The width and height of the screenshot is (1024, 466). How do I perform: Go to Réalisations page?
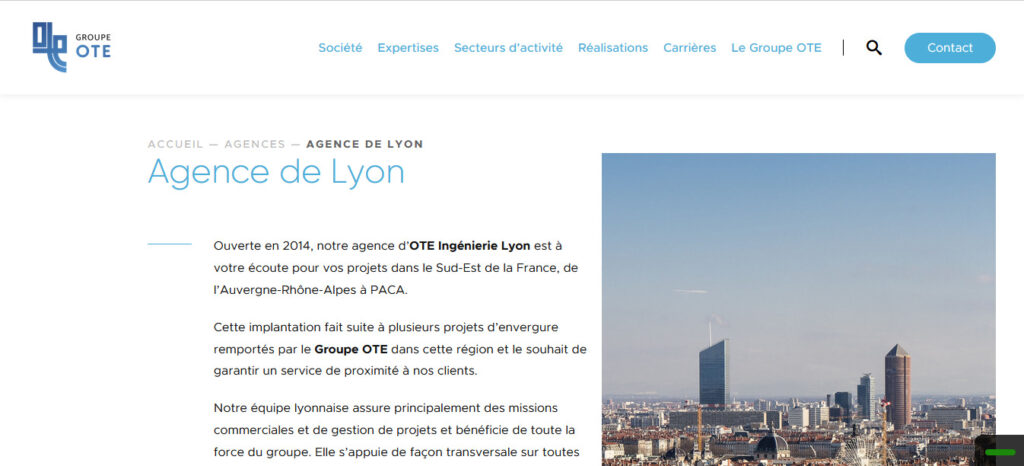point(613,48)
